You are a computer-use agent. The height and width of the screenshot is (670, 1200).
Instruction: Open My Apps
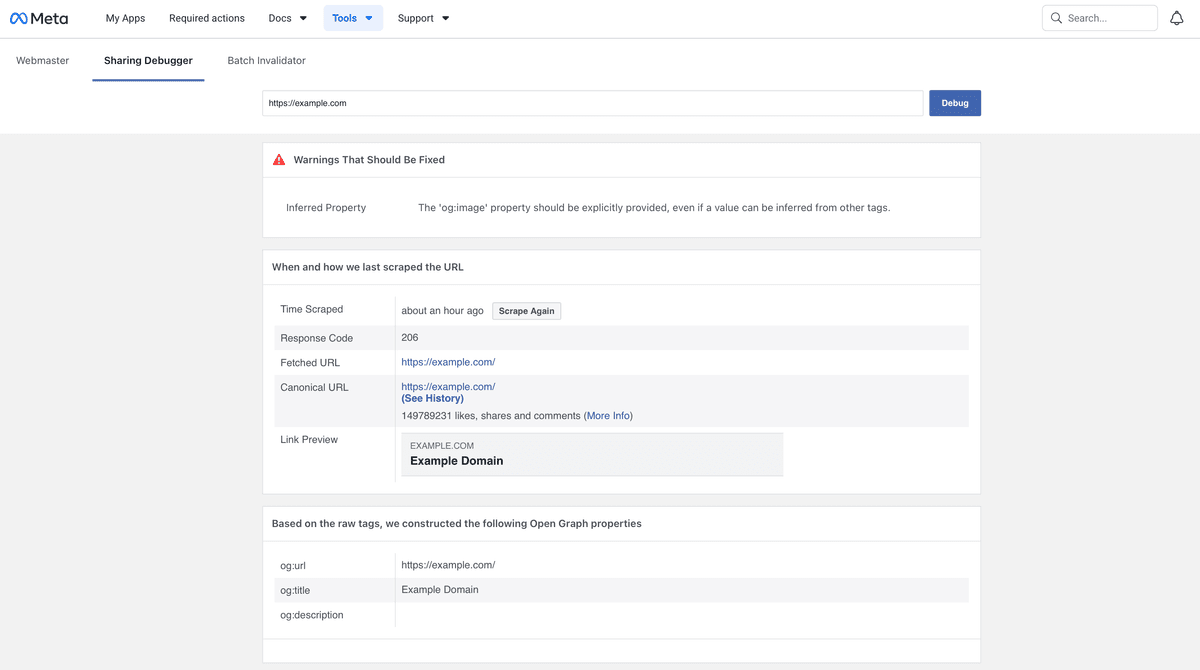click(x=125, y=18)
